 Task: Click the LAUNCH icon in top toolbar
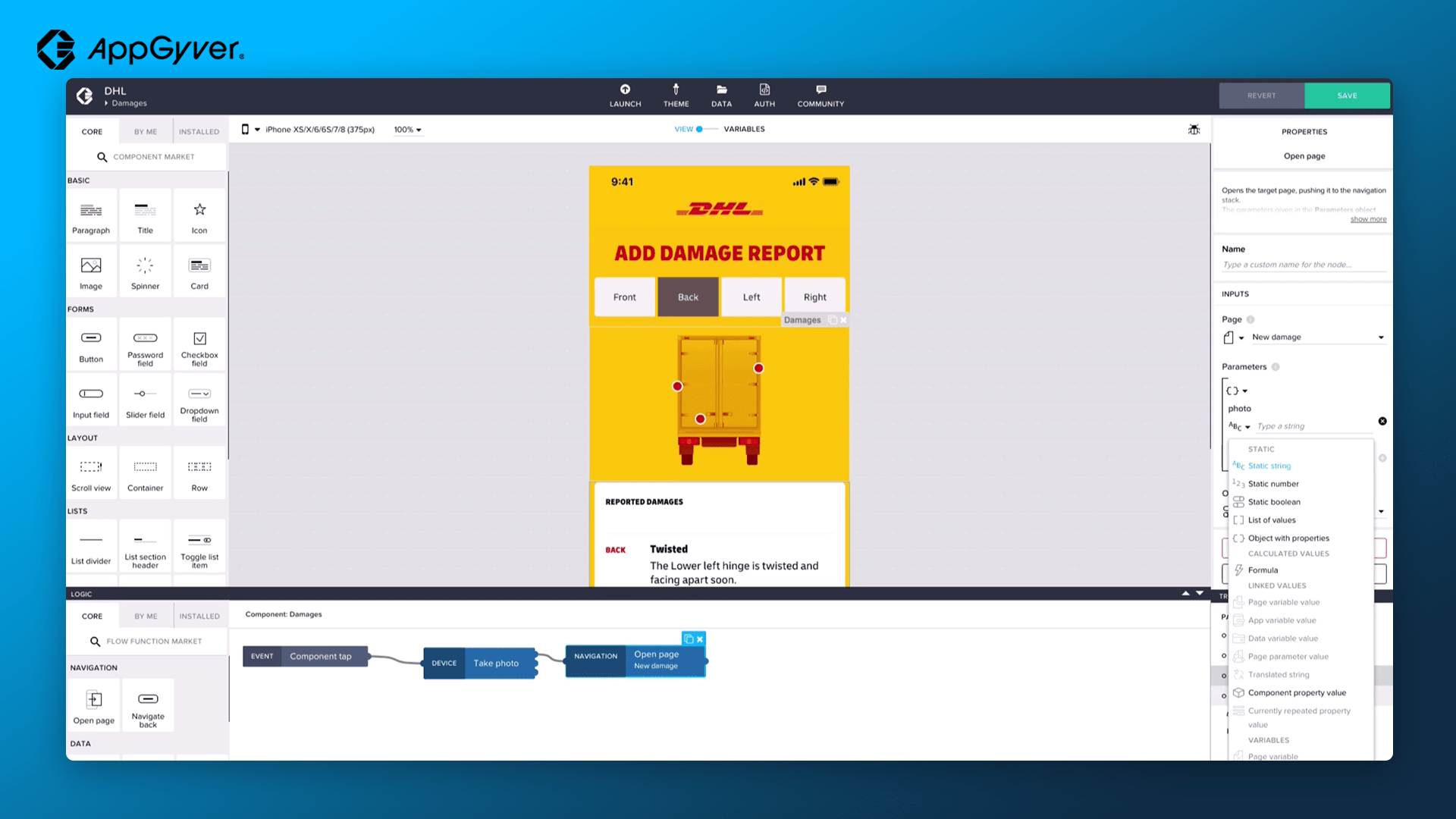(x=624, y=95)
